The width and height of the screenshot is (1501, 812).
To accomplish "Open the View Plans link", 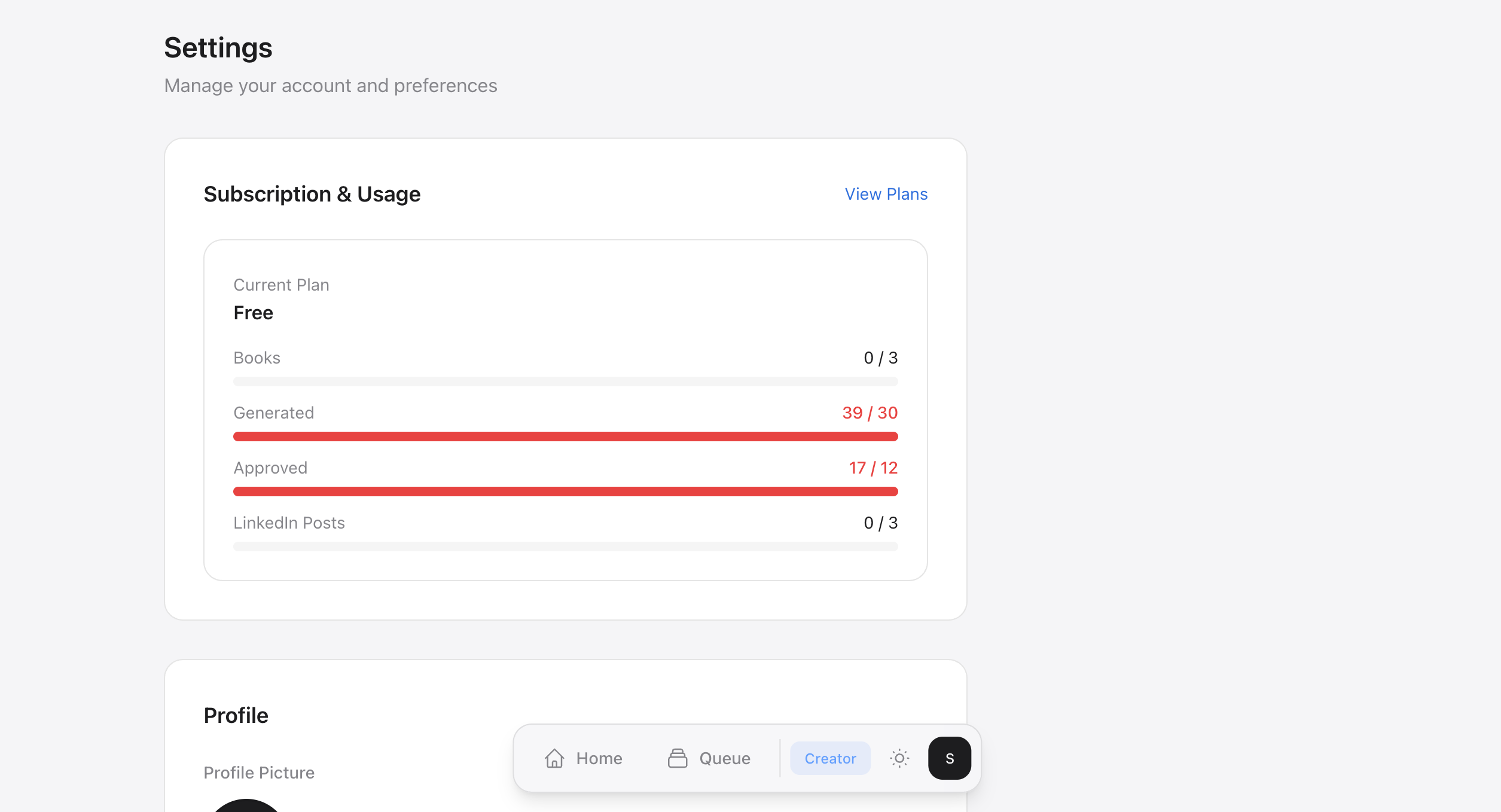I will coord(886,194).
